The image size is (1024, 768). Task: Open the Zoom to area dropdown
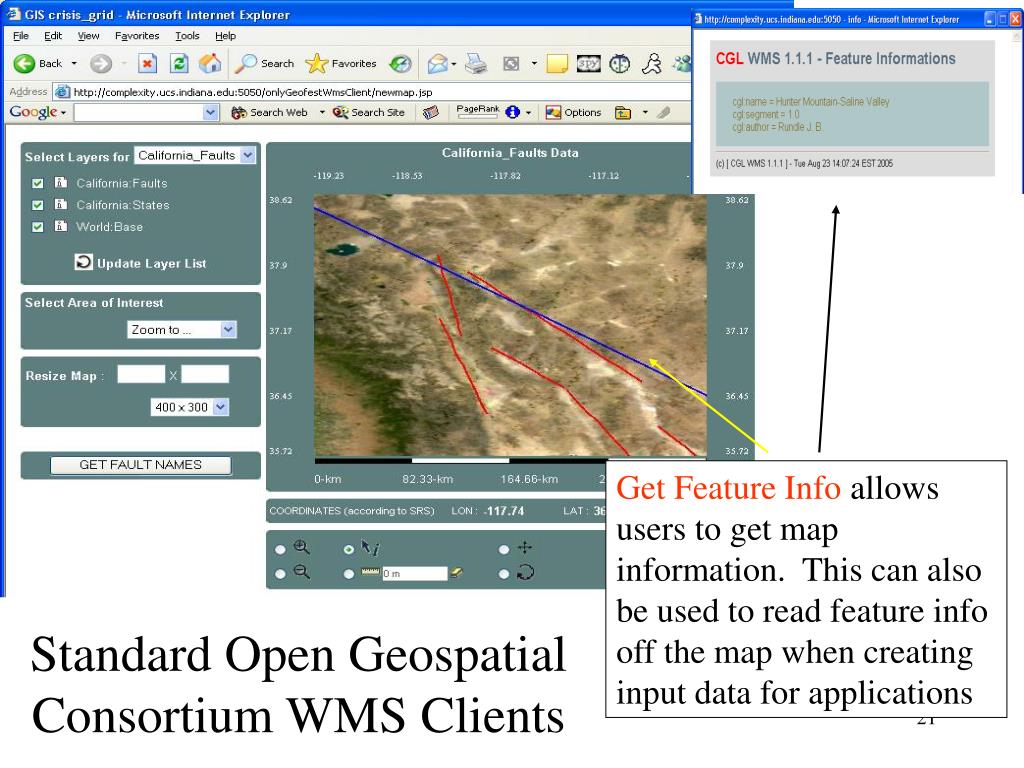click(228, 329)
